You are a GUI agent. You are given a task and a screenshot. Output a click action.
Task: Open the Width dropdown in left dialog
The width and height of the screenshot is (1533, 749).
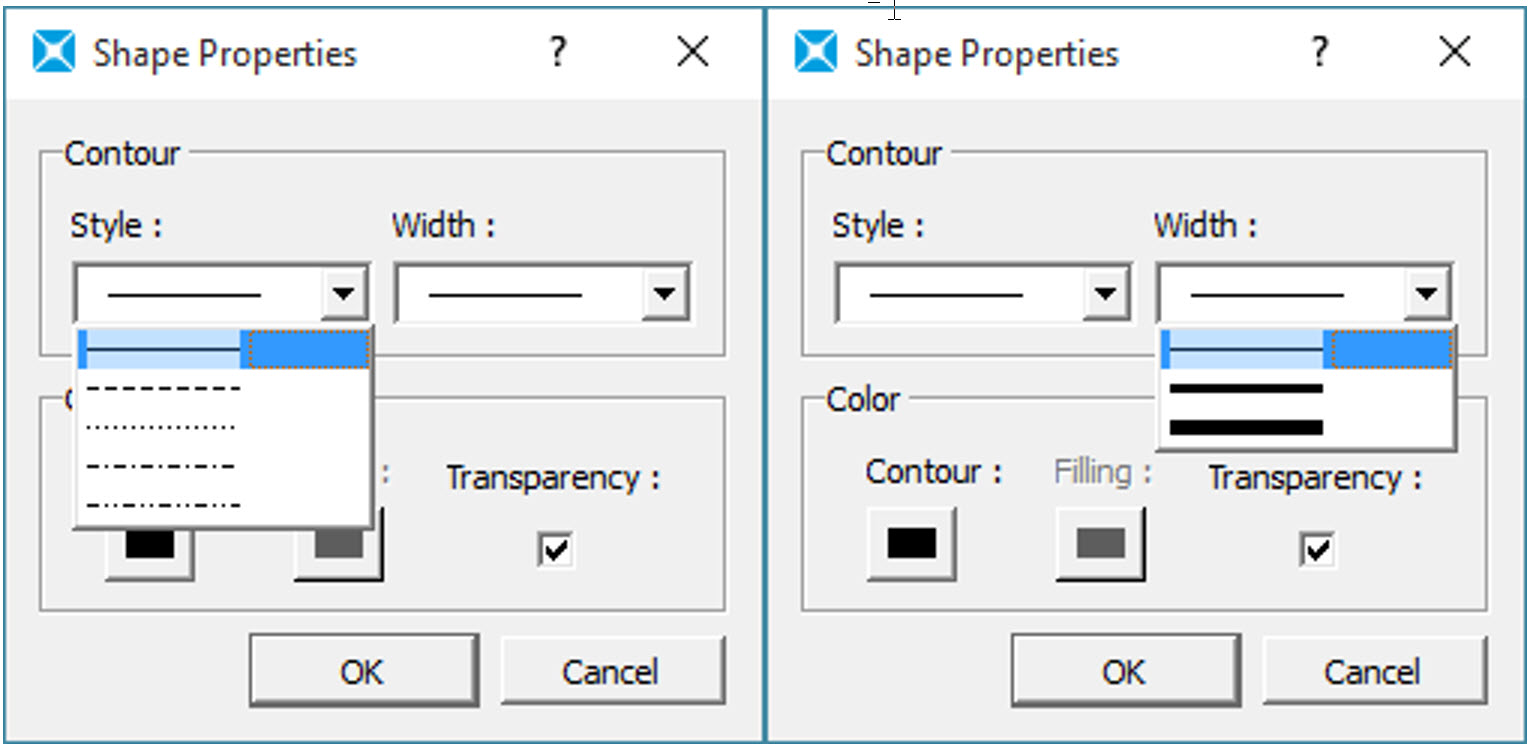coord(665,295)
